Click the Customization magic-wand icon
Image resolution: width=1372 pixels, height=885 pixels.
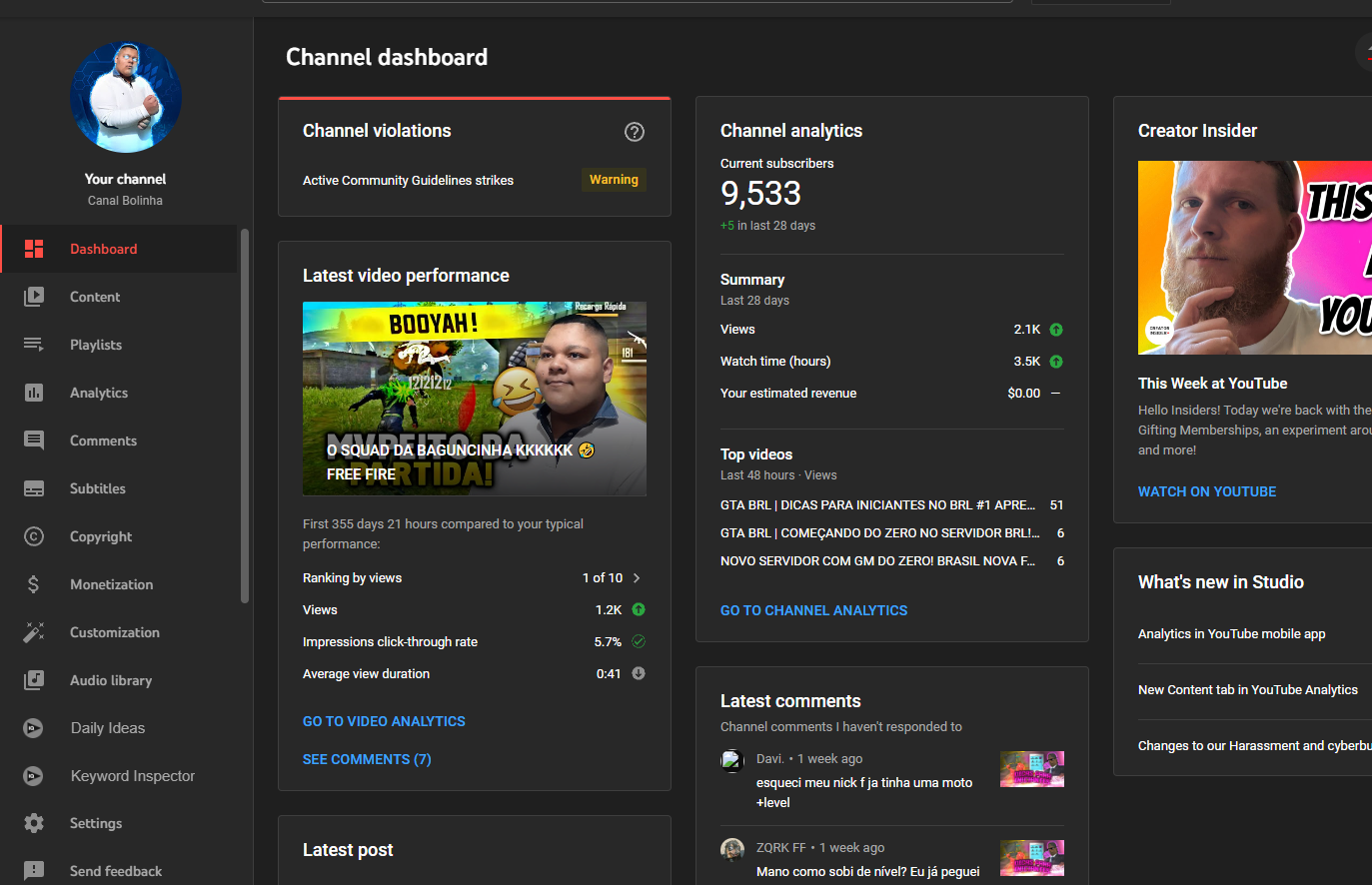34,632
